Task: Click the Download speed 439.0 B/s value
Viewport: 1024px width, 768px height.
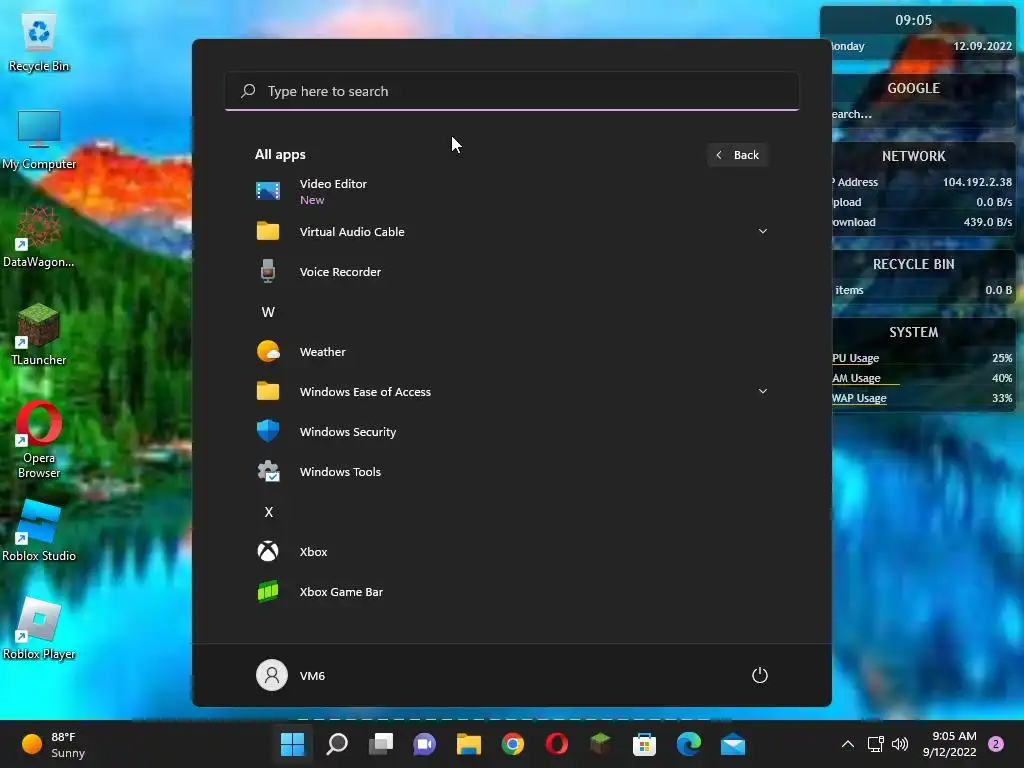Action: point(987,222)
